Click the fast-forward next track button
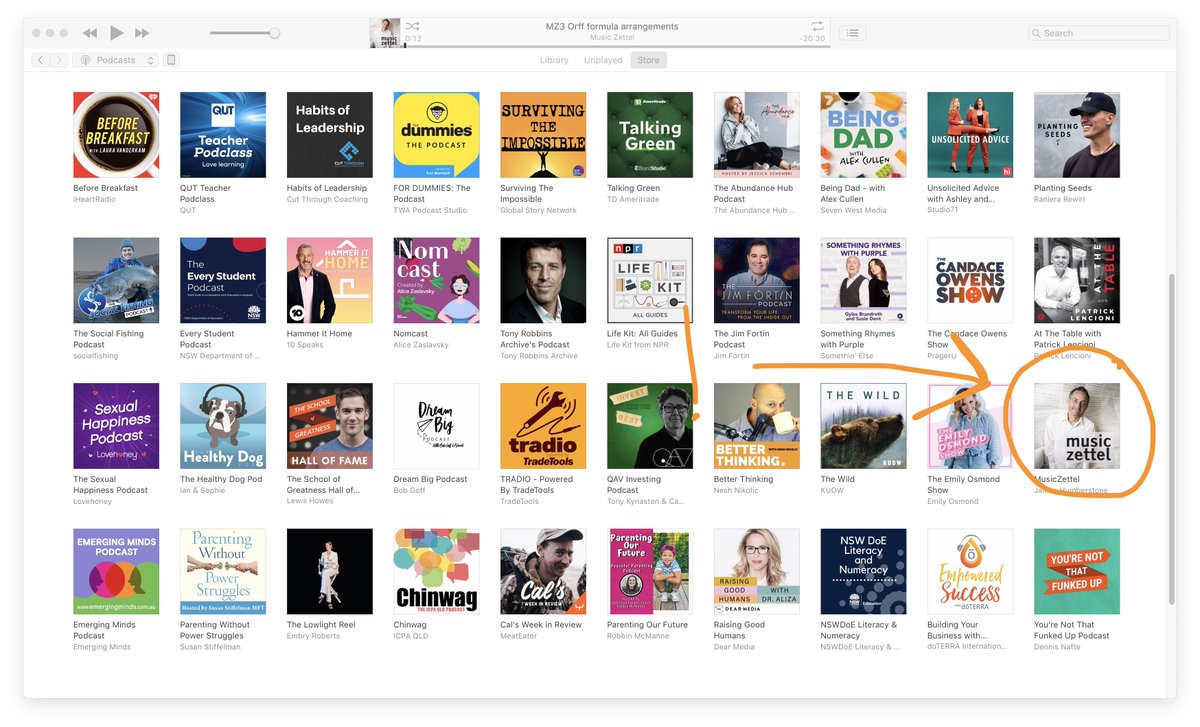 [x=143, y=33]
